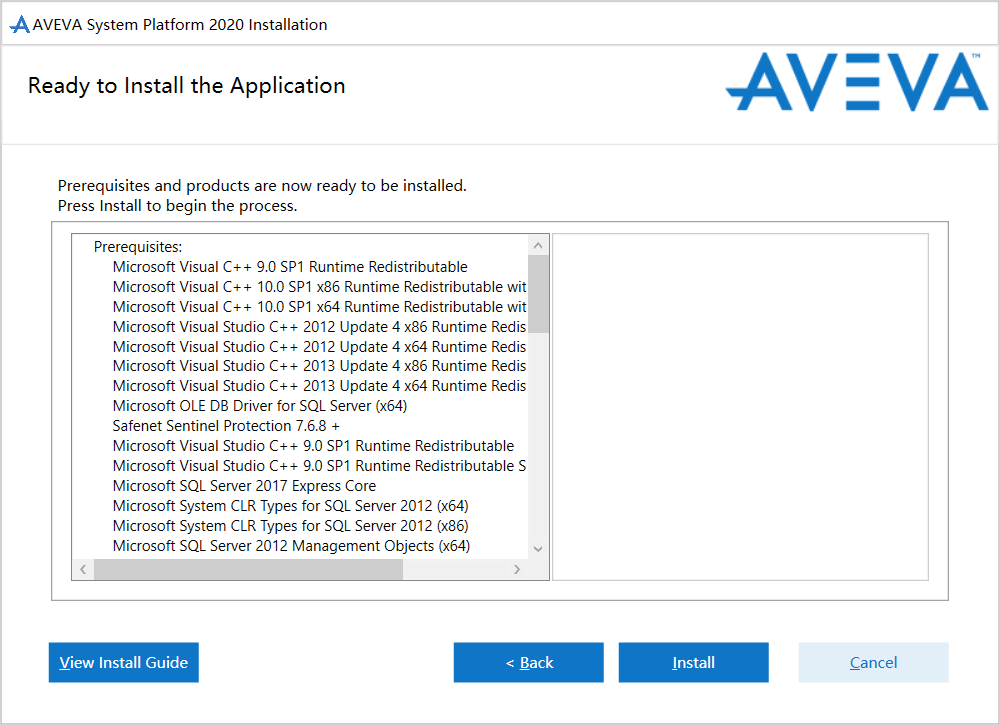Cancel the installation
The height and width of the screenshot is (725, 1000).
click(873, 662)
